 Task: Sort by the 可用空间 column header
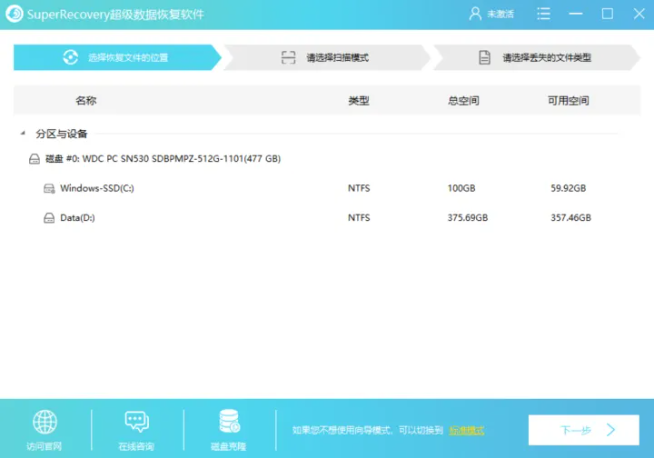pyautogui.click(x=568, y=101)
